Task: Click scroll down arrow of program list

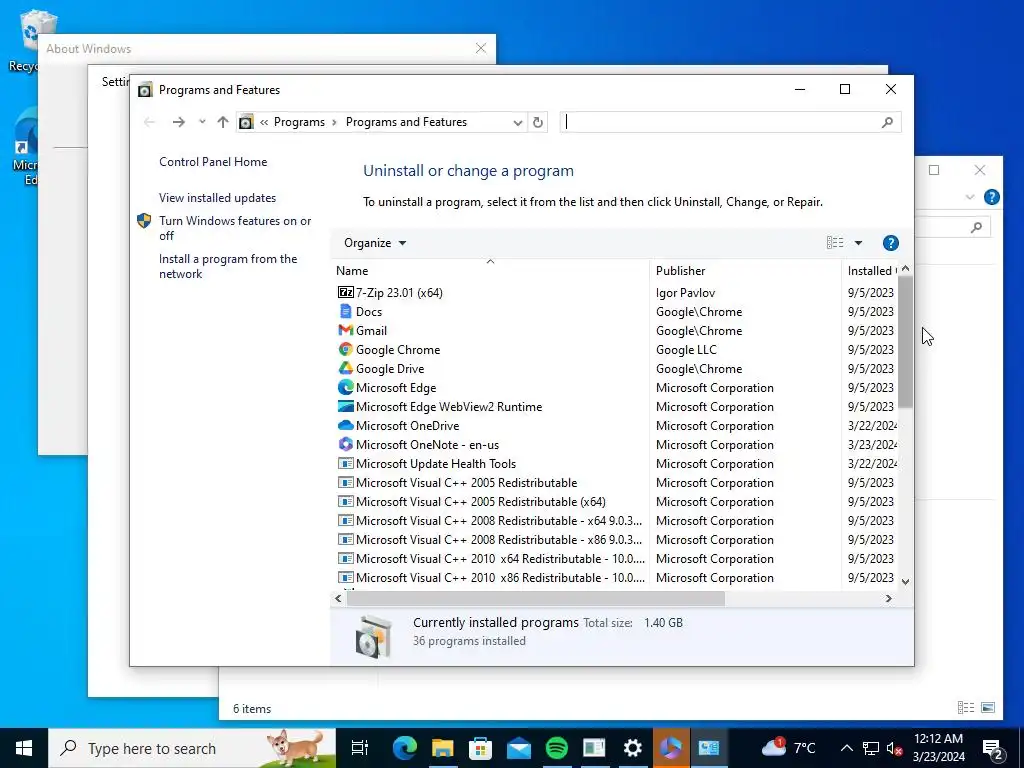Action: pos(905,581)
